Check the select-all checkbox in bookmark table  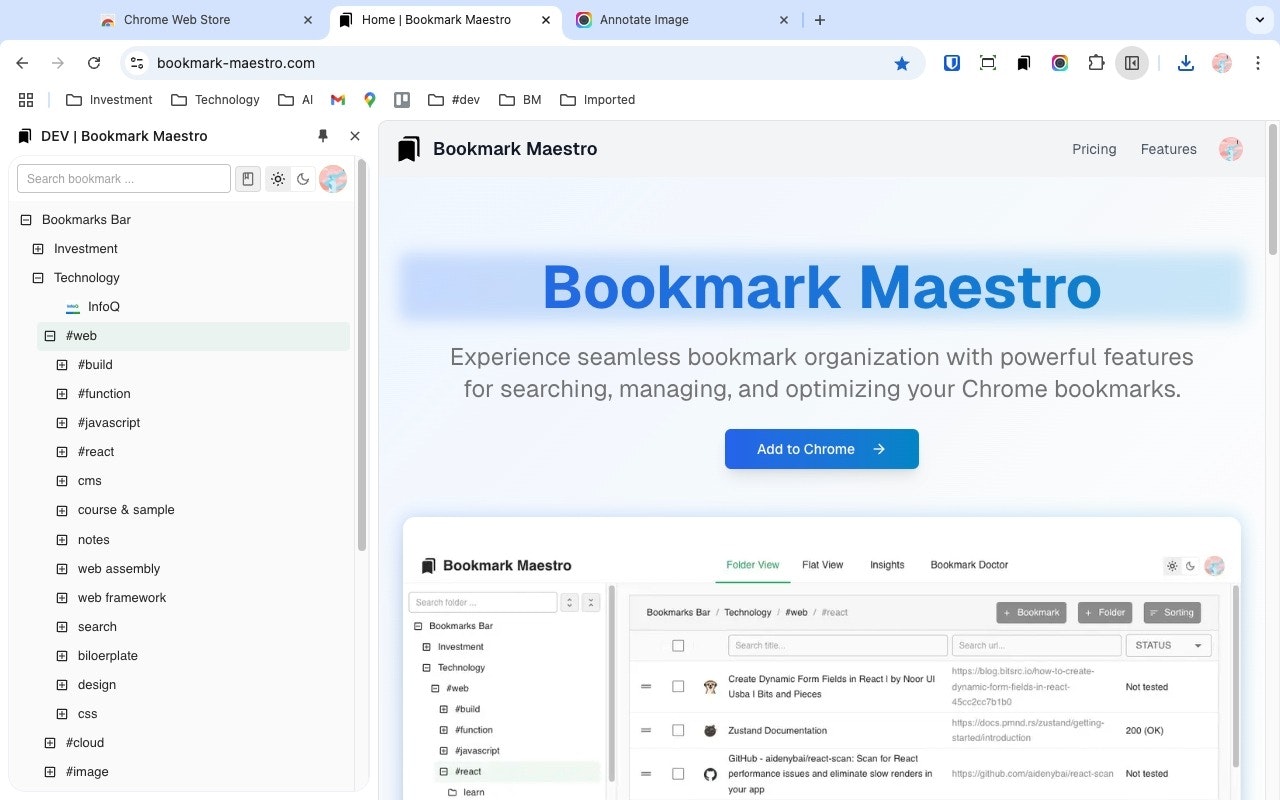pos(678,645)
